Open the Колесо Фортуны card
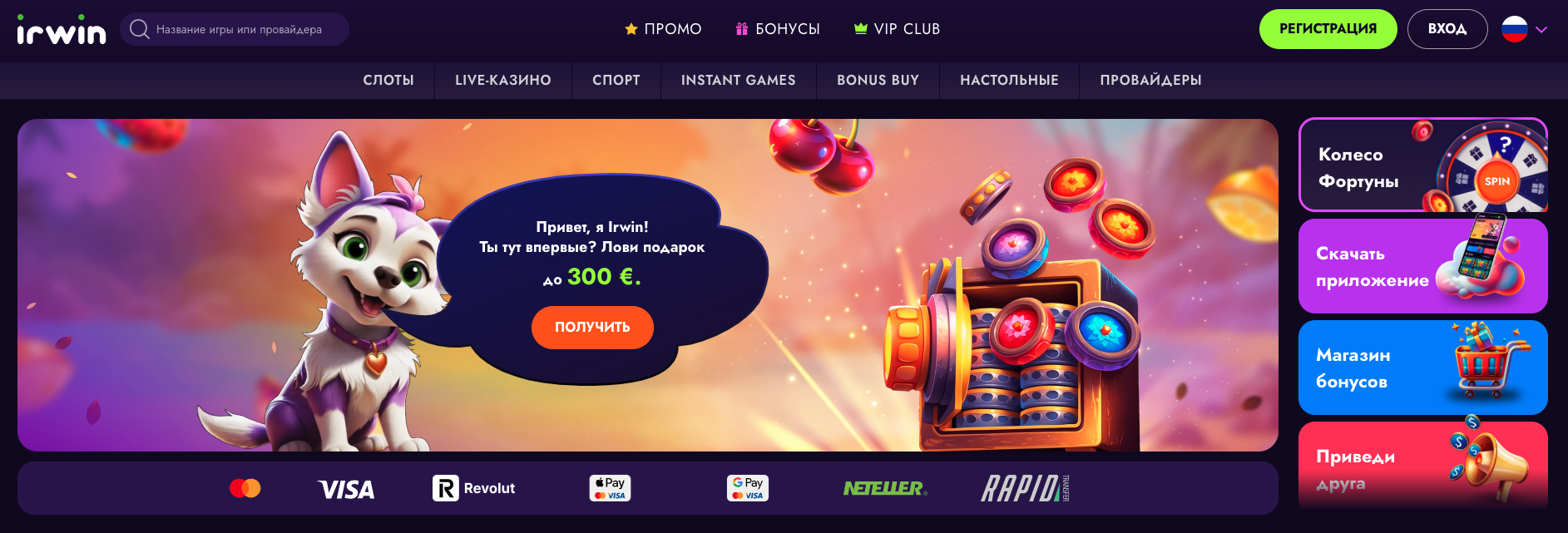 (x=1423, y=165)
